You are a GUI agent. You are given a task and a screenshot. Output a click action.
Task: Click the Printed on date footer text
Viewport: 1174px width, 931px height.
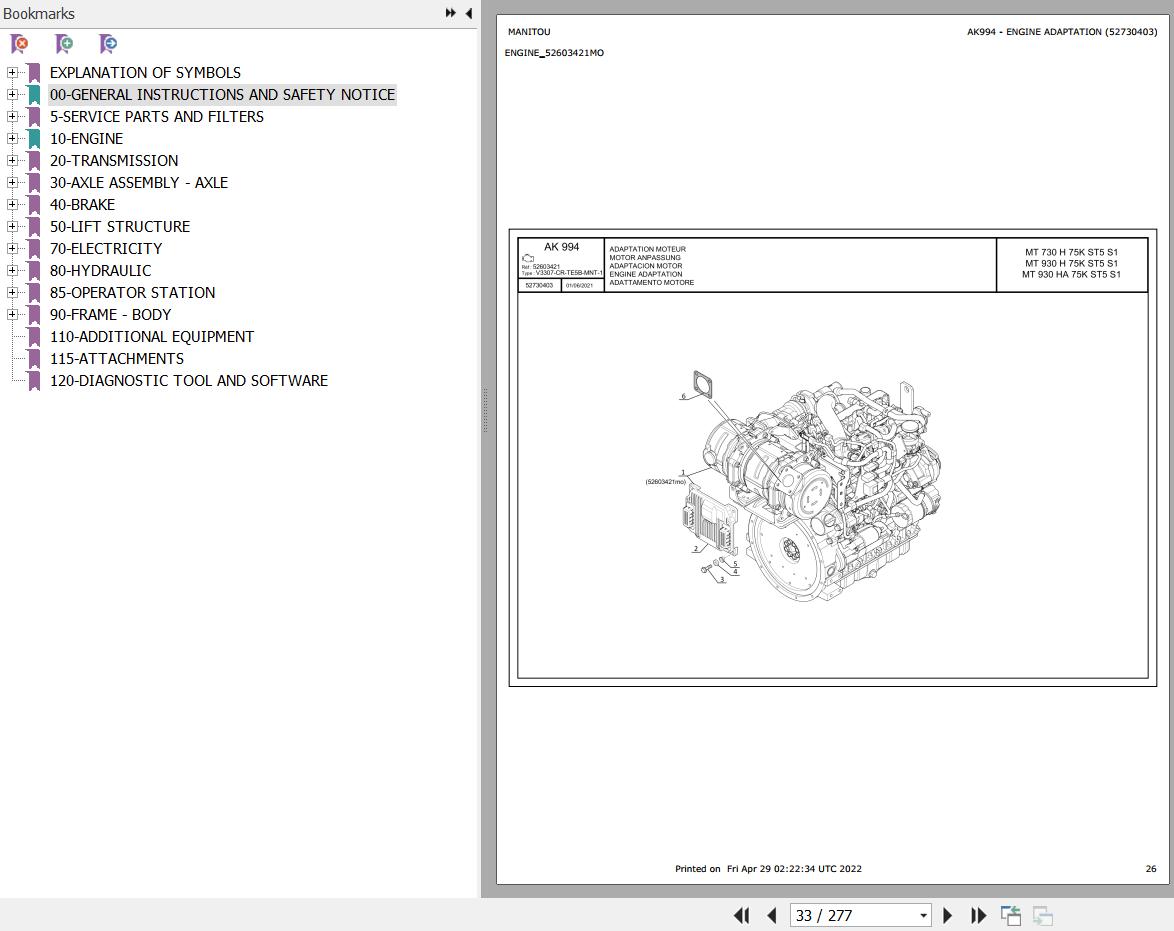(768, 869)
